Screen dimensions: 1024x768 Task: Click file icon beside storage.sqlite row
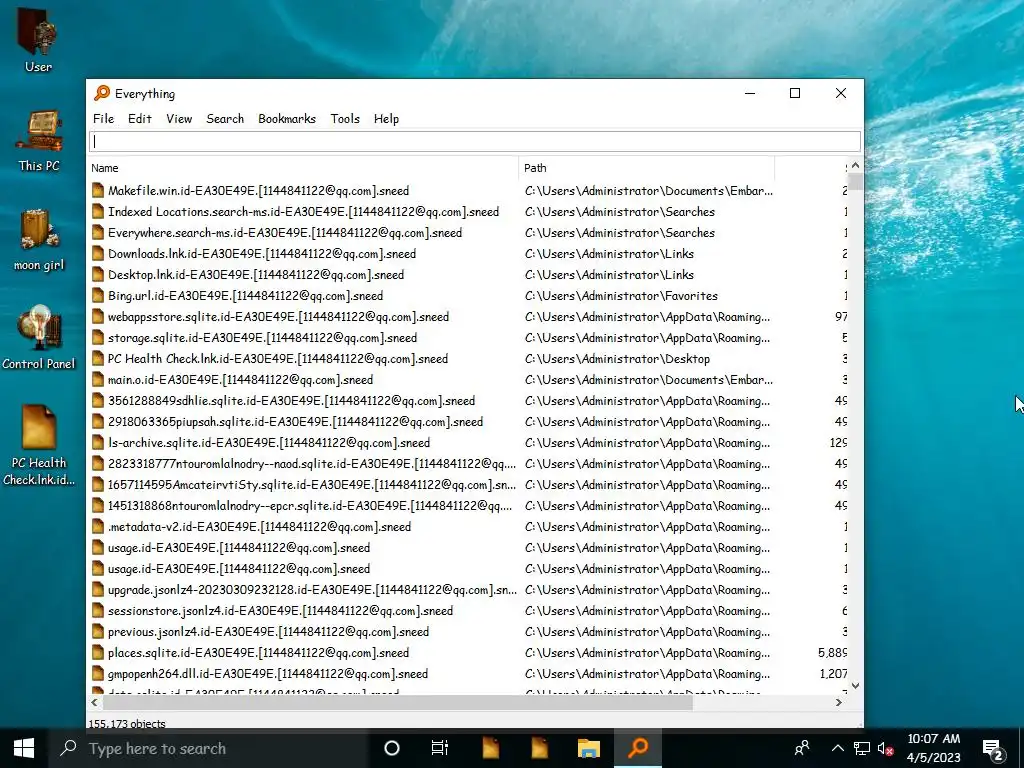tap(98, 338)
